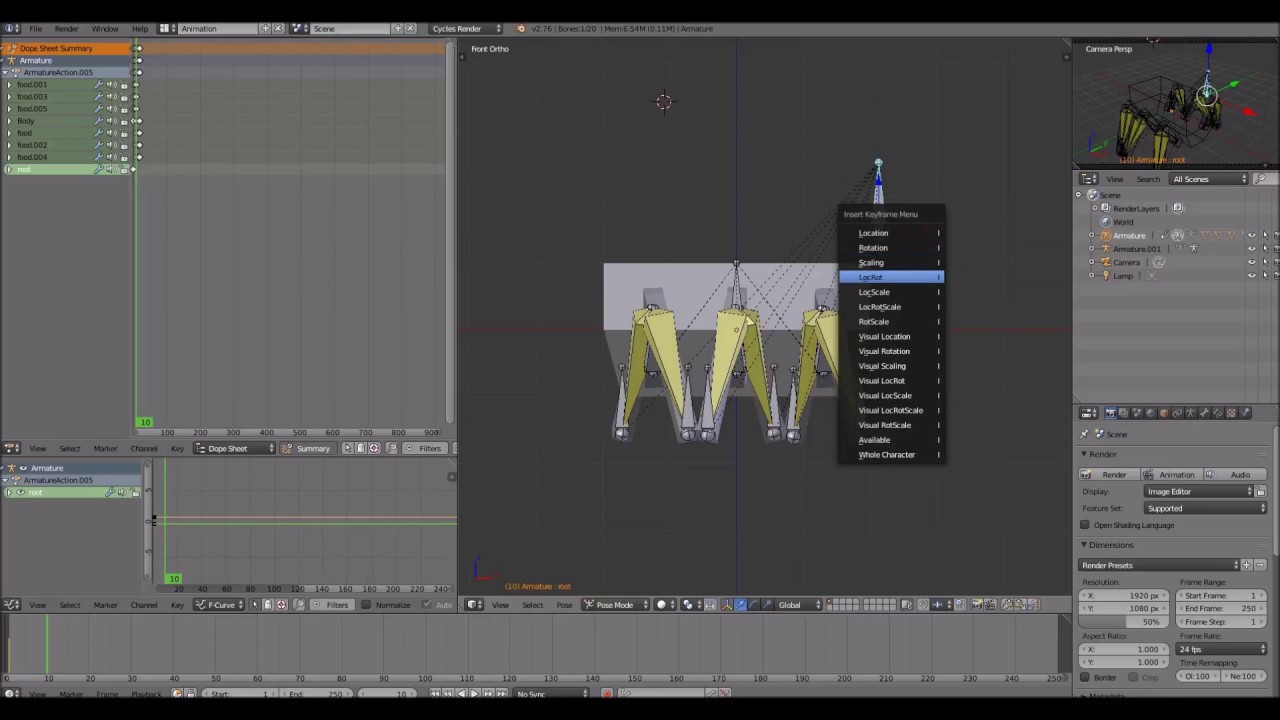Viewport: 1280px width, 720px height.
Task: Open the All Scenes outliner filter dropdown
Action: pos(1209,179)
